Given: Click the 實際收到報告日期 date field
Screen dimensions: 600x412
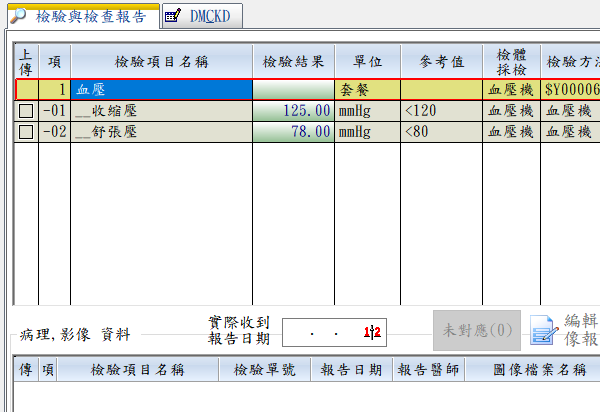Looking at the screenshot, I should click(x=333, y=332).
